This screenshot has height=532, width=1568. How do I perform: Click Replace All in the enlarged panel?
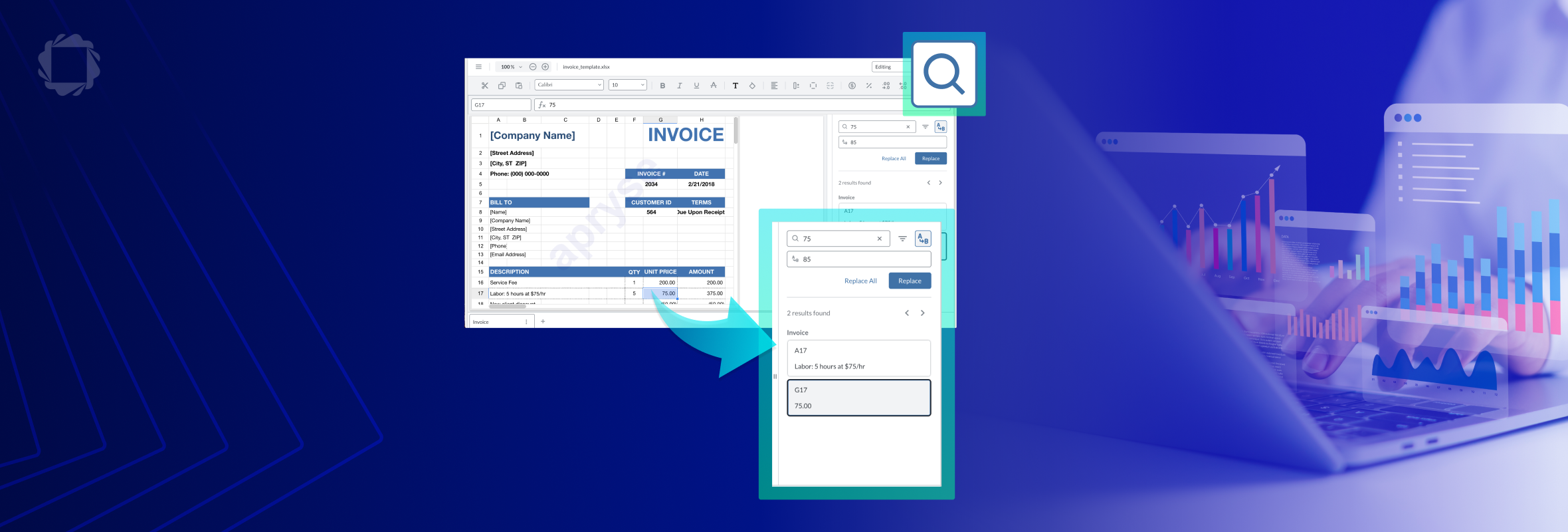pos(860,281)
